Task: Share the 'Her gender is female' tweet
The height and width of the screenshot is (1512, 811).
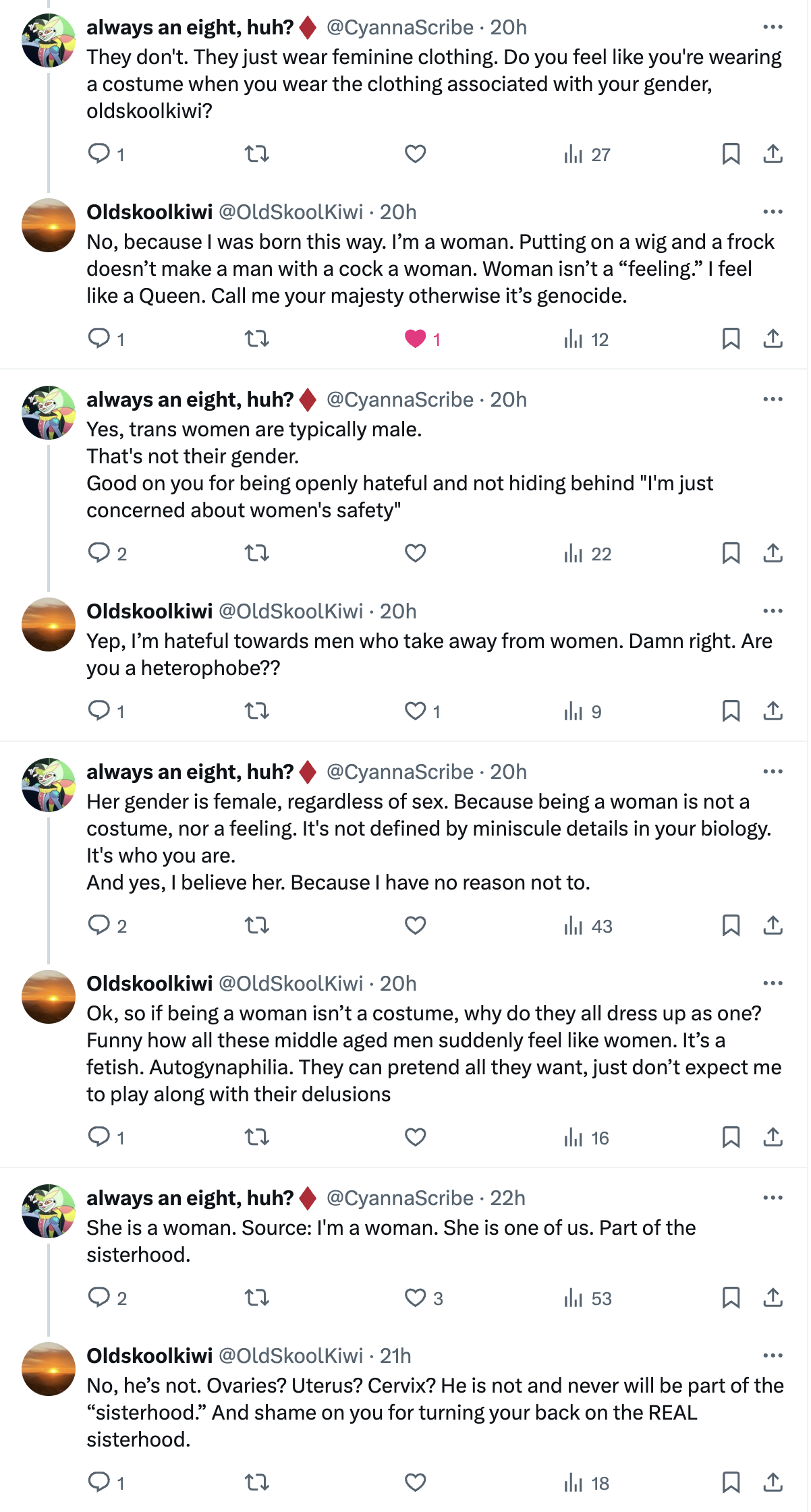Action: [773, 925]
